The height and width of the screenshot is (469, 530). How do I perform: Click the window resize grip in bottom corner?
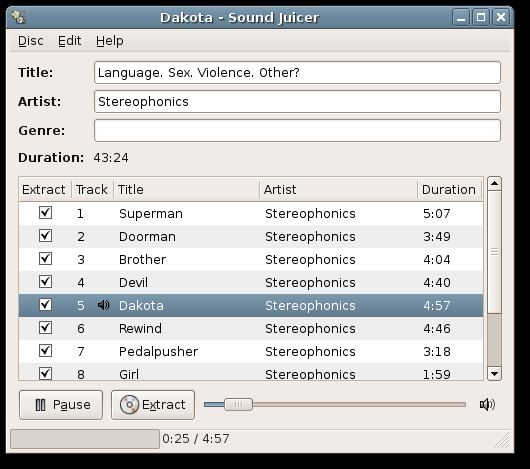[x=503, y=441]
